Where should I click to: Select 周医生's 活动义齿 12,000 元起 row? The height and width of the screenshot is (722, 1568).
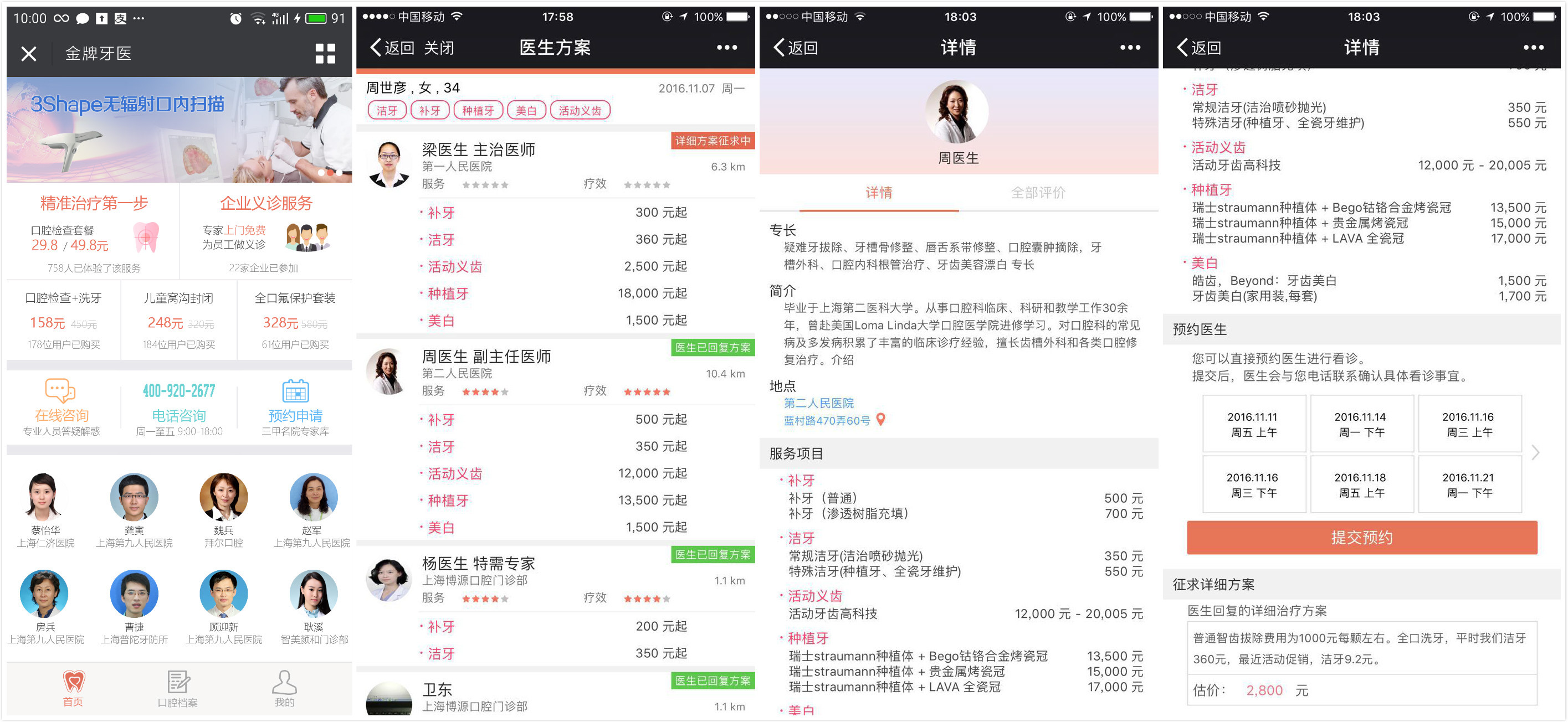pyautogui.click(x=554, y=473)
